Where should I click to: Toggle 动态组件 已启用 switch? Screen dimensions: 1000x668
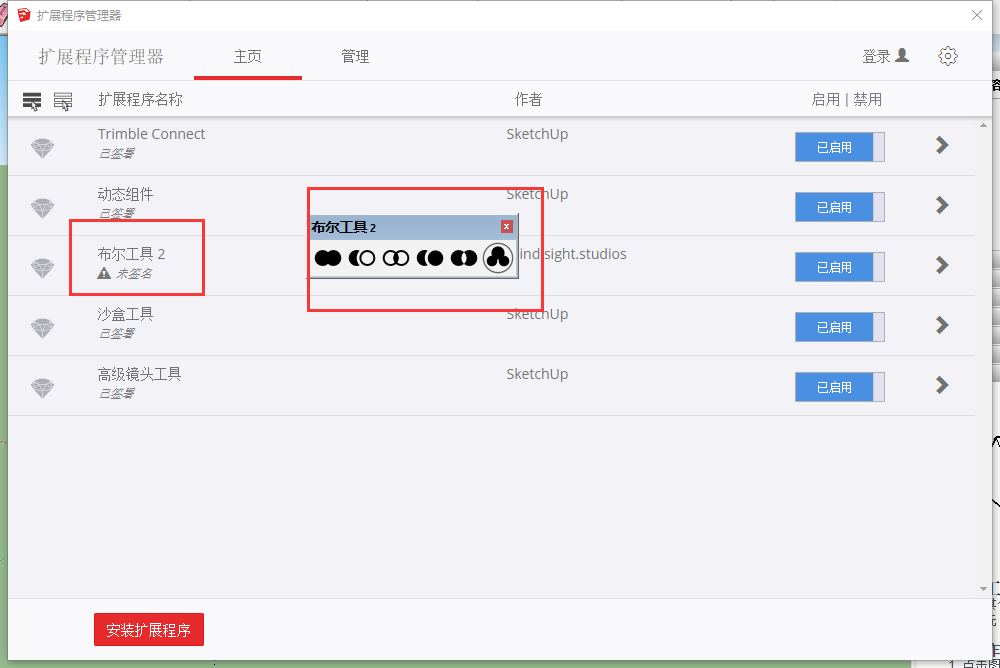839,207
